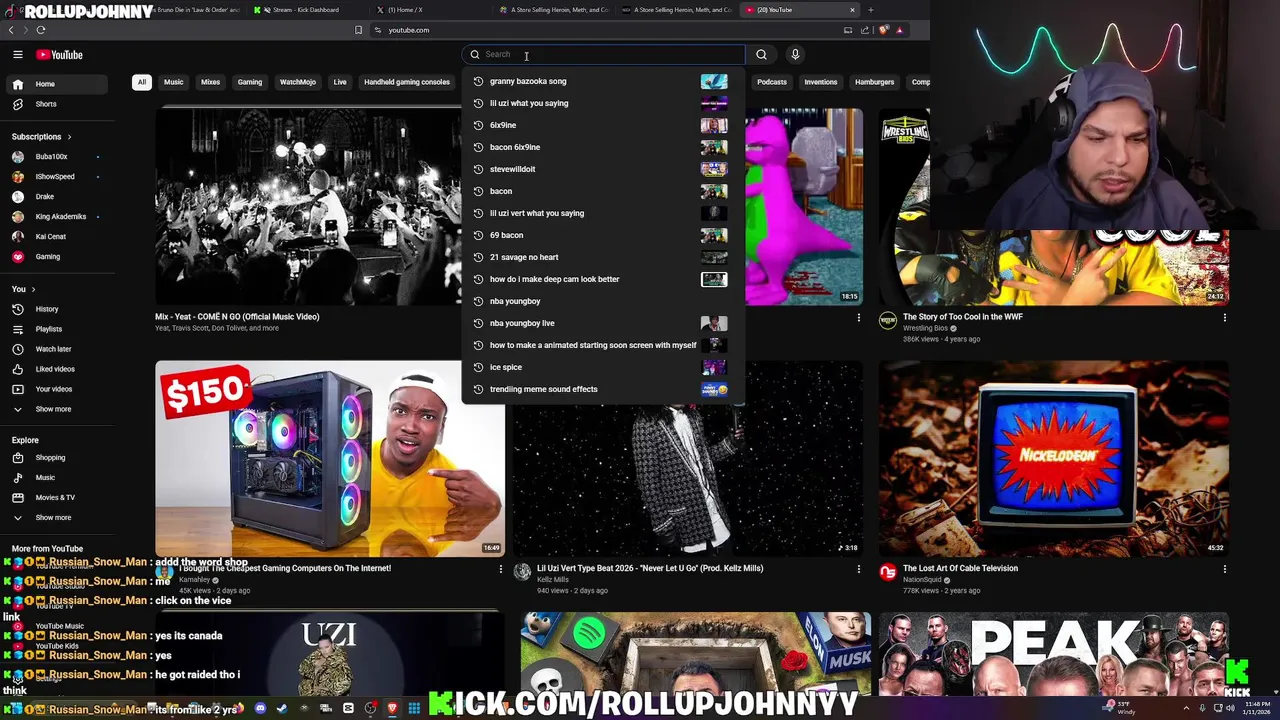Select Handheld gaming consoles chip

click(407, 82)
